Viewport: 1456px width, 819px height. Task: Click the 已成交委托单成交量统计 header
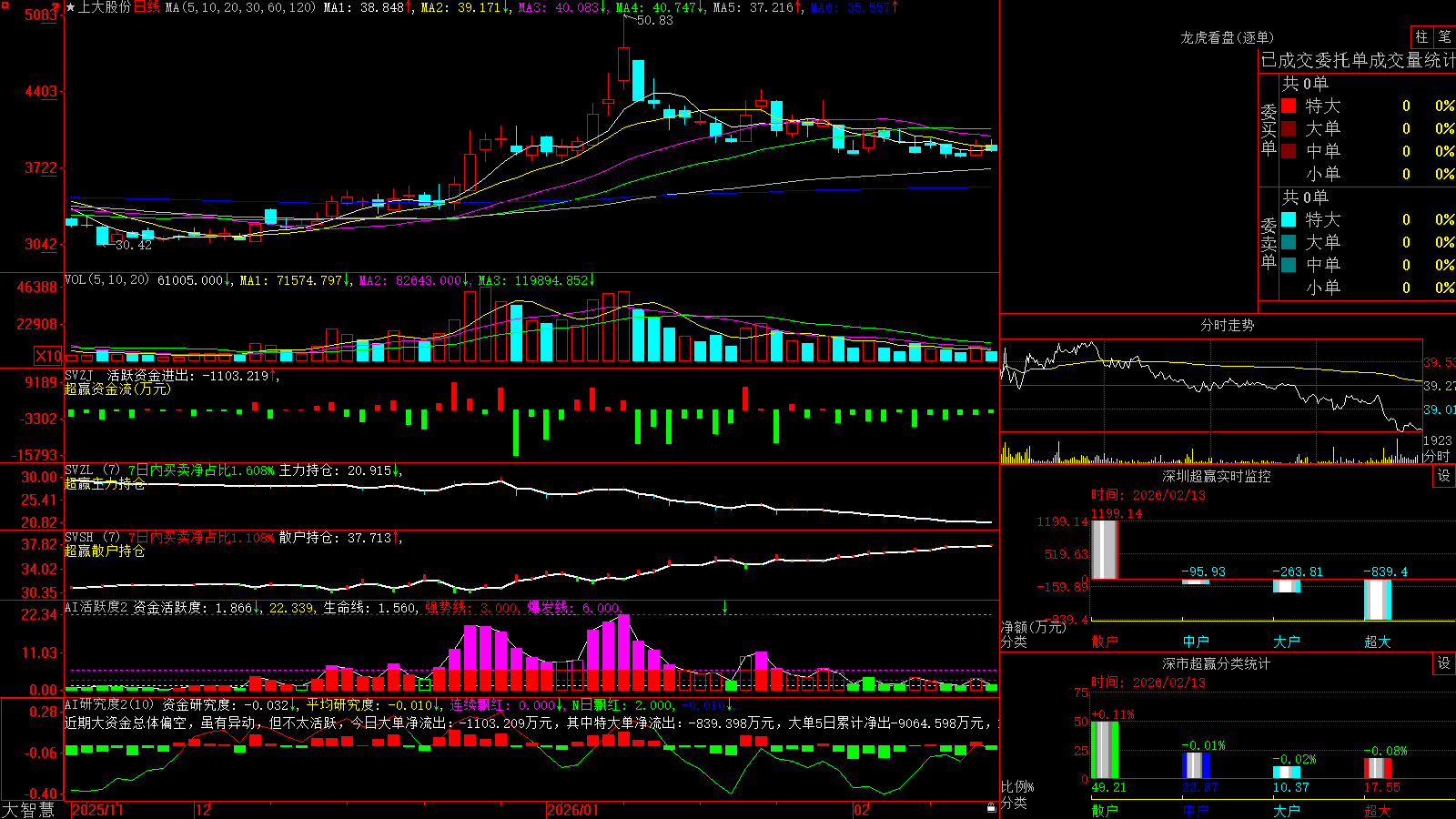click(x=1358, y=60)
